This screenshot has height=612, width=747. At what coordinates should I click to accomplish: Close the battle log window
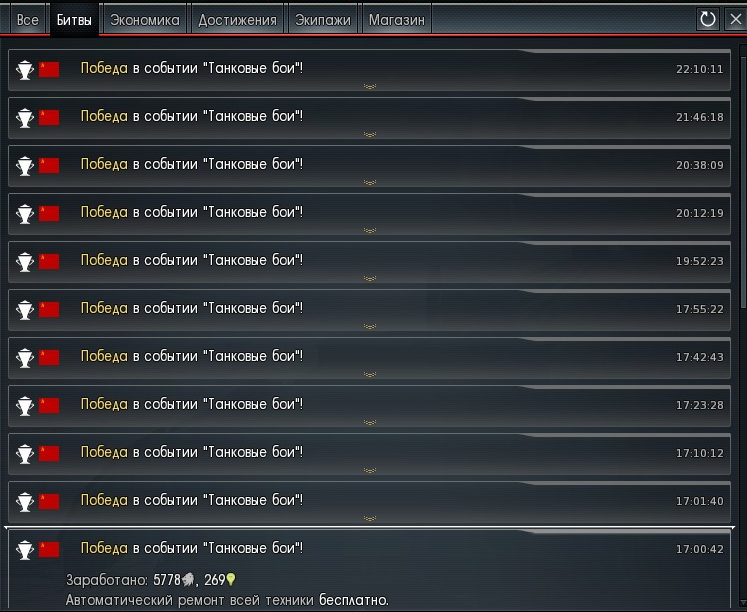(736, 20)
